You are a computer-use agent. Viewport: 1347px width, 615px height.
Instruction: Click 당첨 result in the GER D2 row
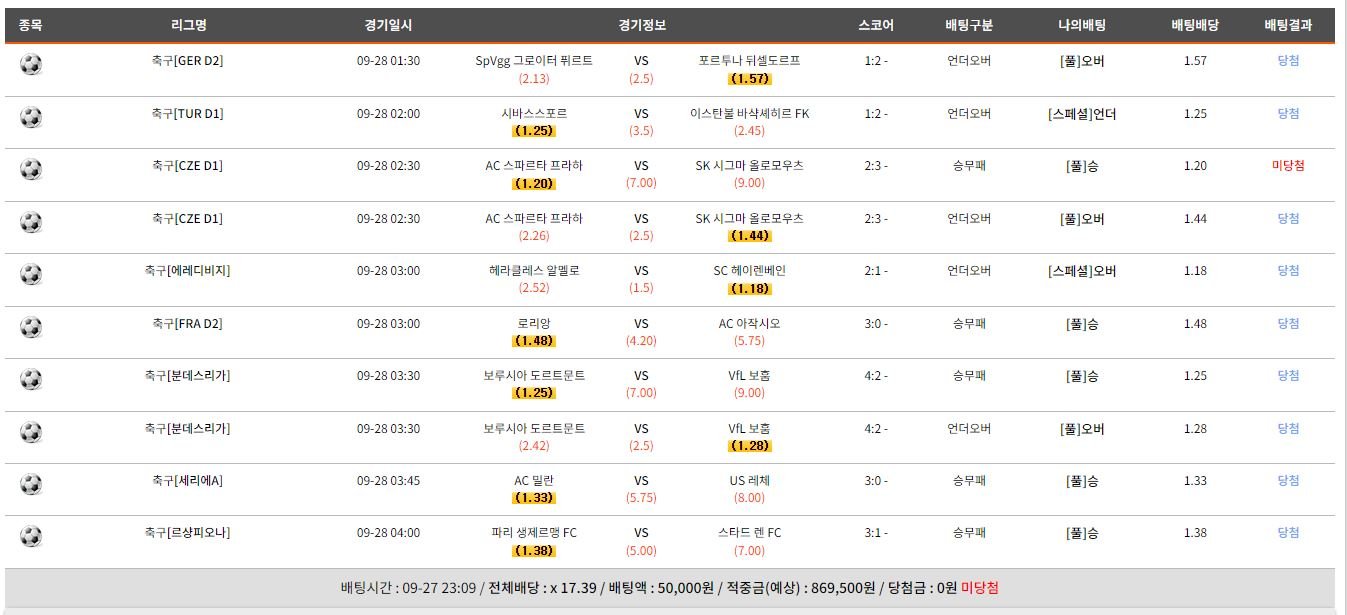coord(1288,61)
